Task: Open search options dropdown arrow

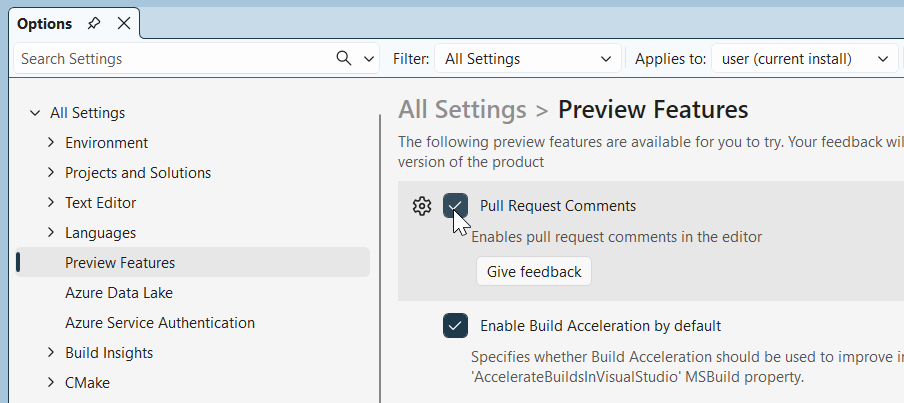Action: click(369, 58)
